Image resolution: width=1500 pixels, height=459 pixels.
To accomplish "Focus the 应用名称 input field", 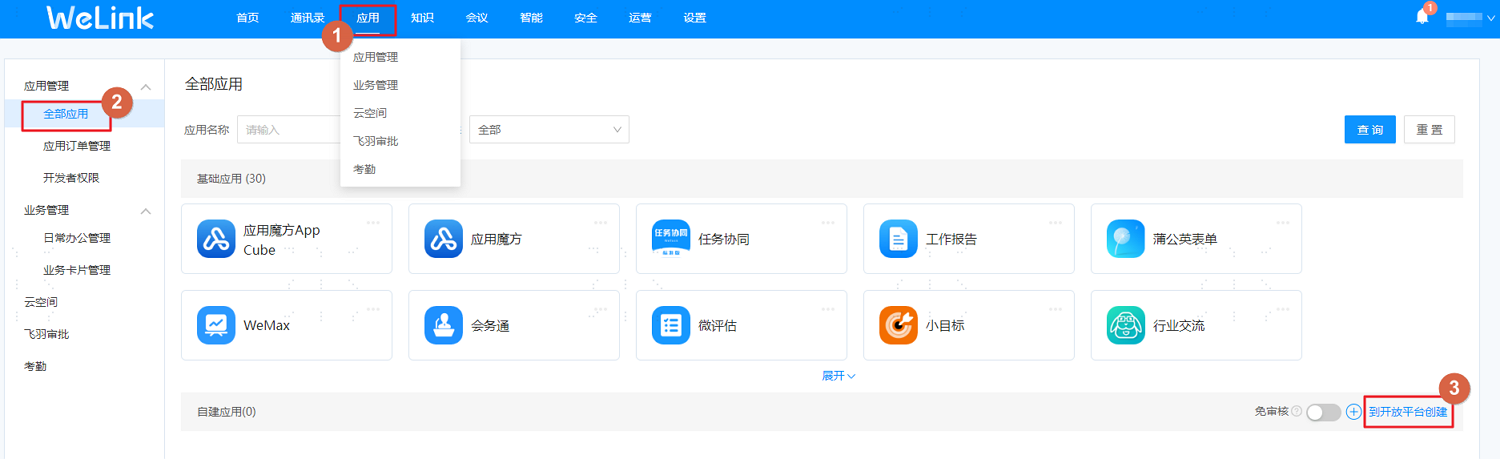I will click(x=289, y=130).
